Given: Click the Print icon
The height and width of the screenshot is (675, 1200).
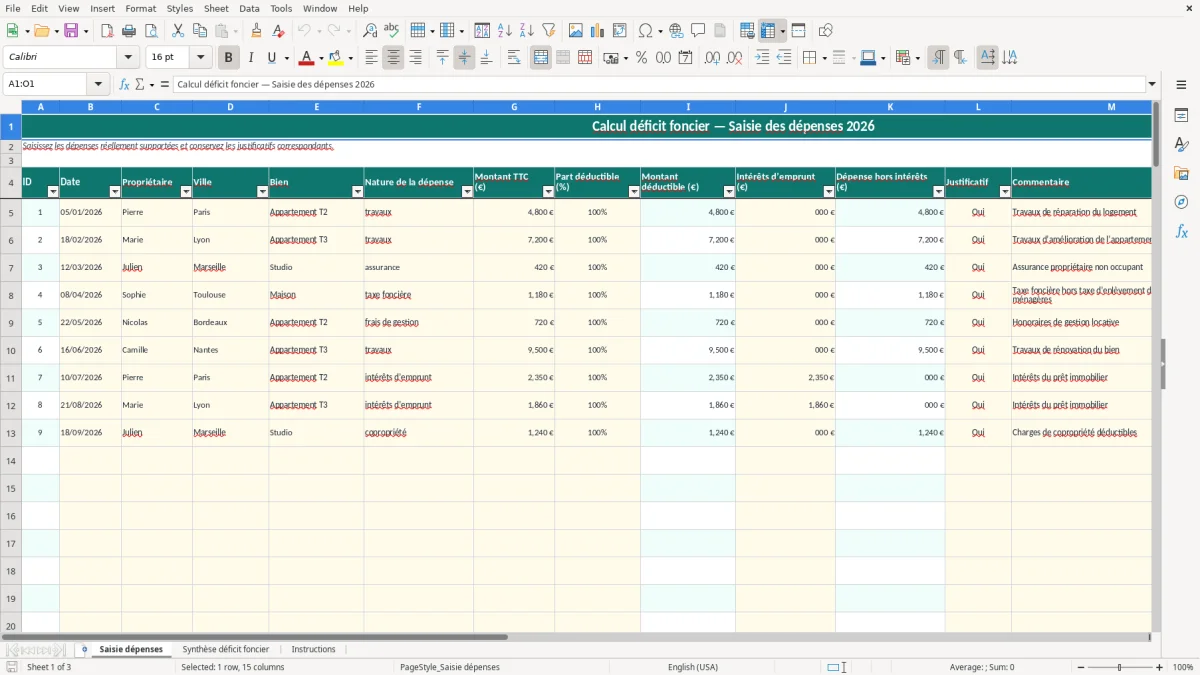Looking at the screenshot, I should click(x=129, y=31).
